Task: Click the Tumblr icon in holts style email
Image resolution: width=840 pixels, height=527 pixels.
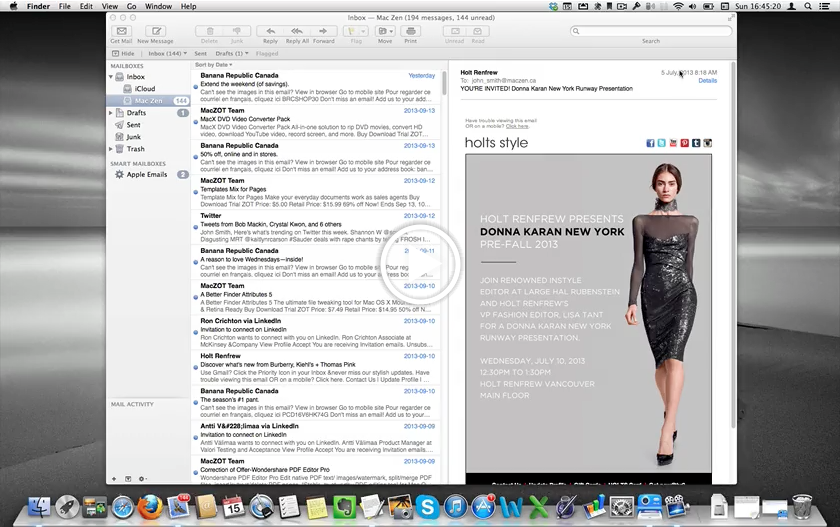Action: click(x=696, y=143)
